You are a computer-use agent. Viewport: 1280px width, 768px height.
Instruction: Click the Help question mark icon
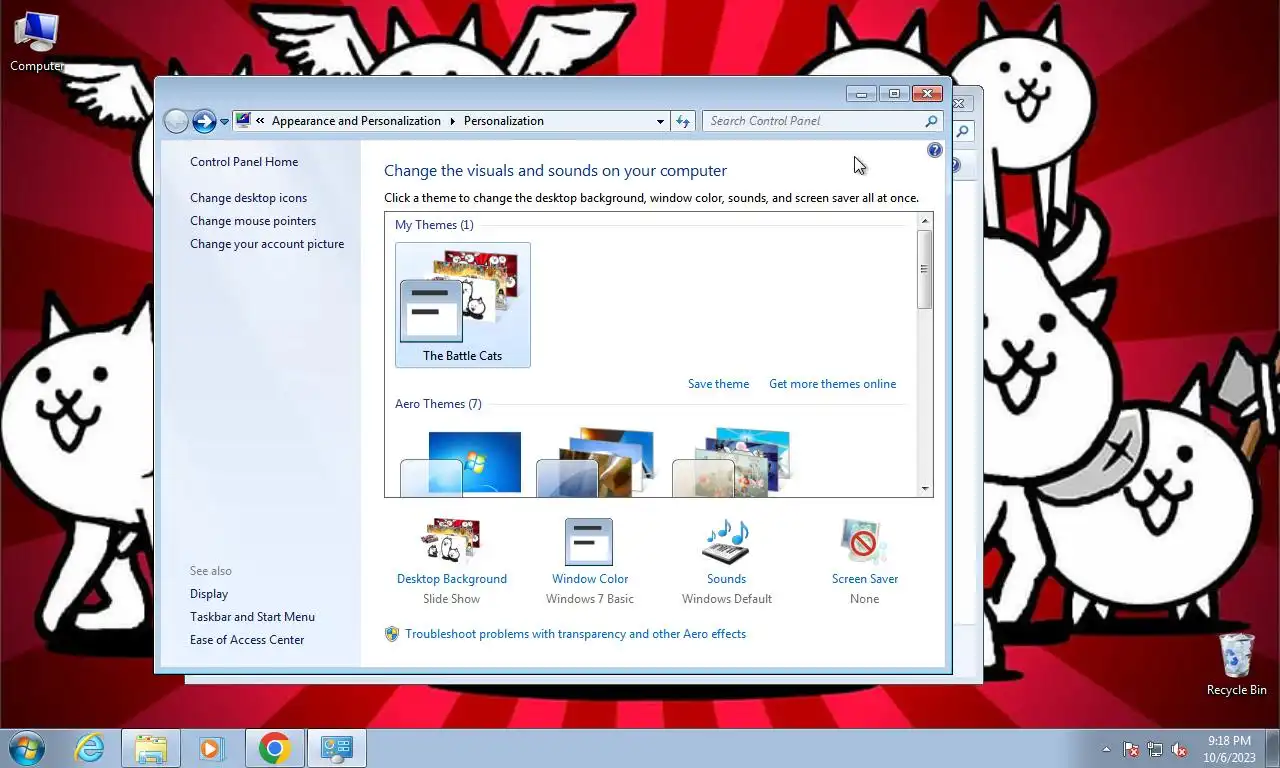point(935,150)
